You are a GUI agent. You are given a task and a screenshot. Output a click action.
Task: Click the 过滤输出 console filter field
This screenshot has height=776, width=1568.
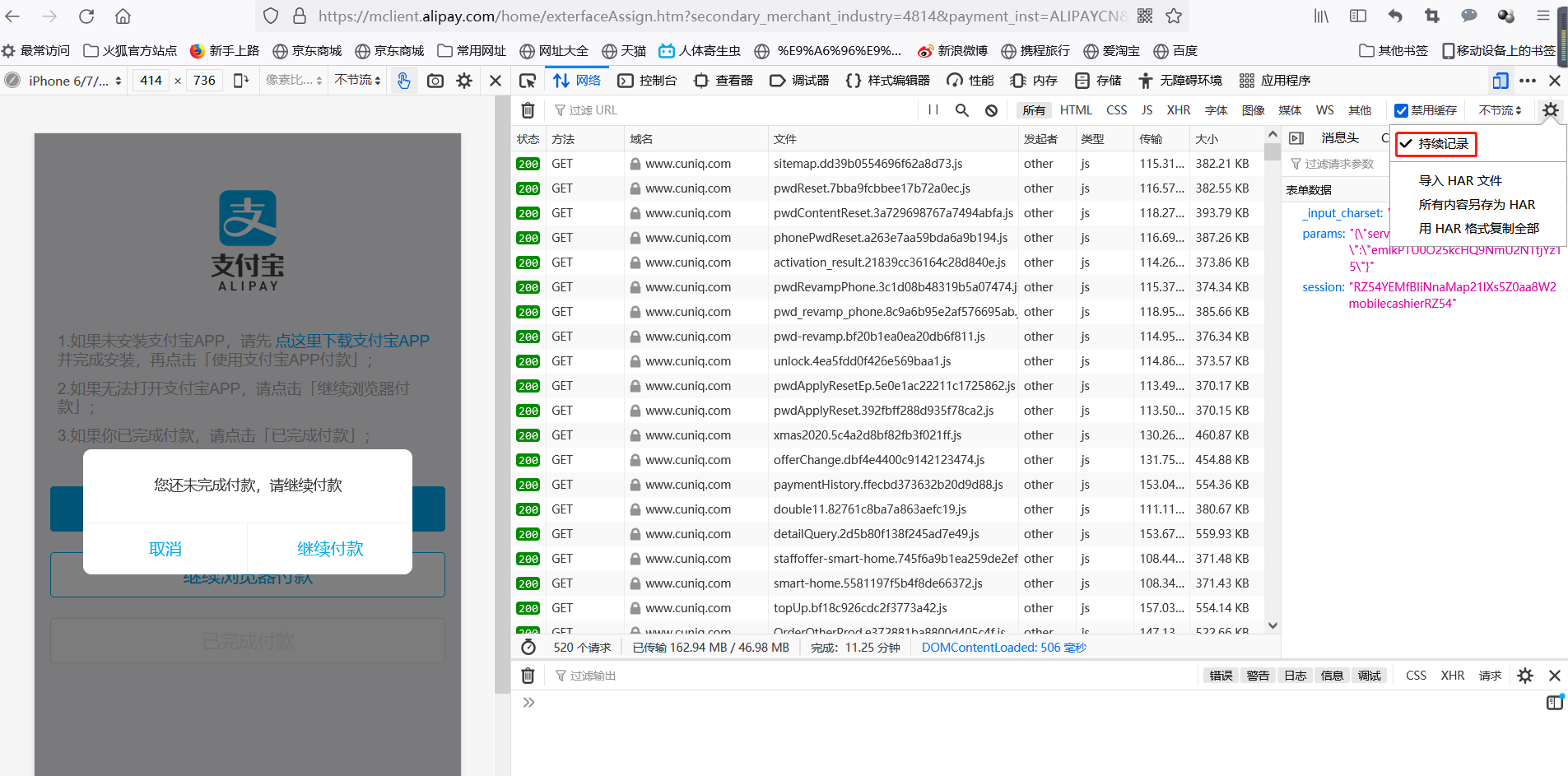tap(872, 676)
